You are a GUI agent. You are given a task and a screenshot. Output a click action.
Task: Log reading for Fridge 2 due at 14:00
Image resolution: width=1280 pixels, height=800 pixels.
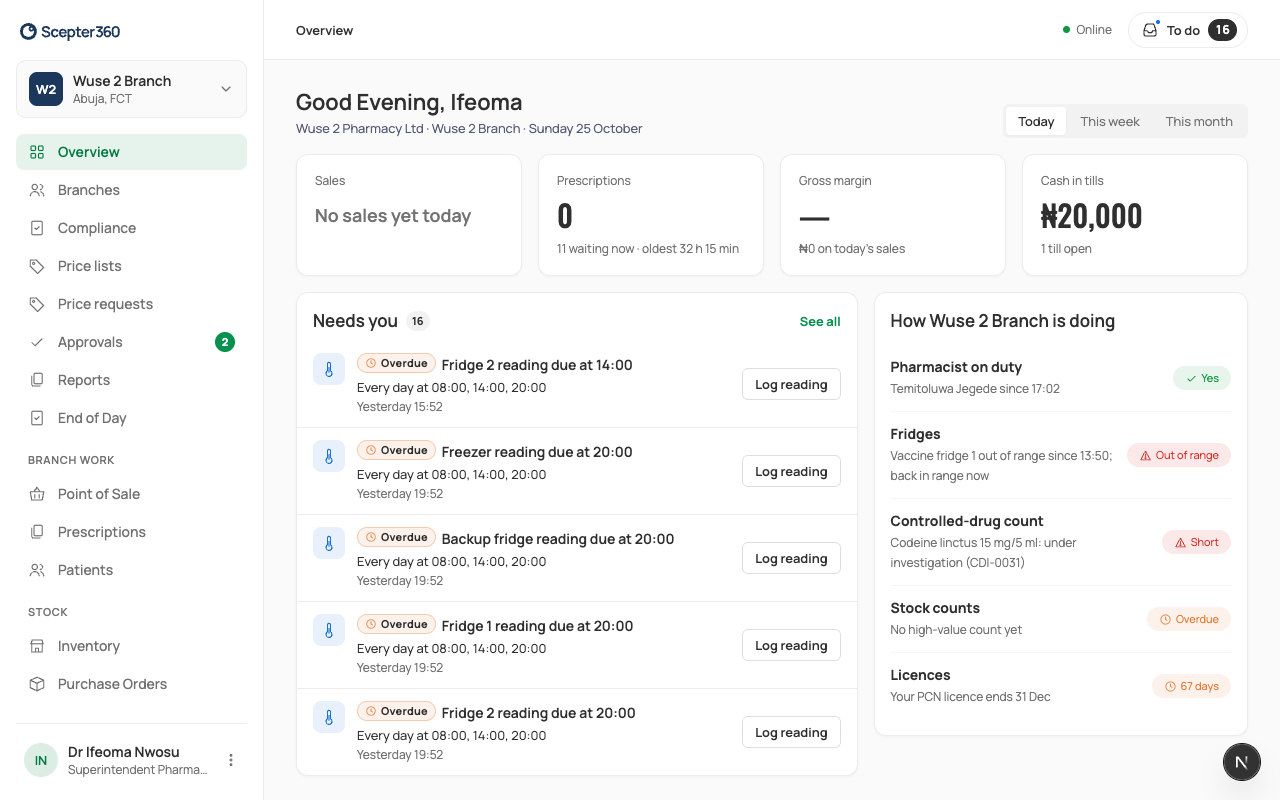coord(791,385)
